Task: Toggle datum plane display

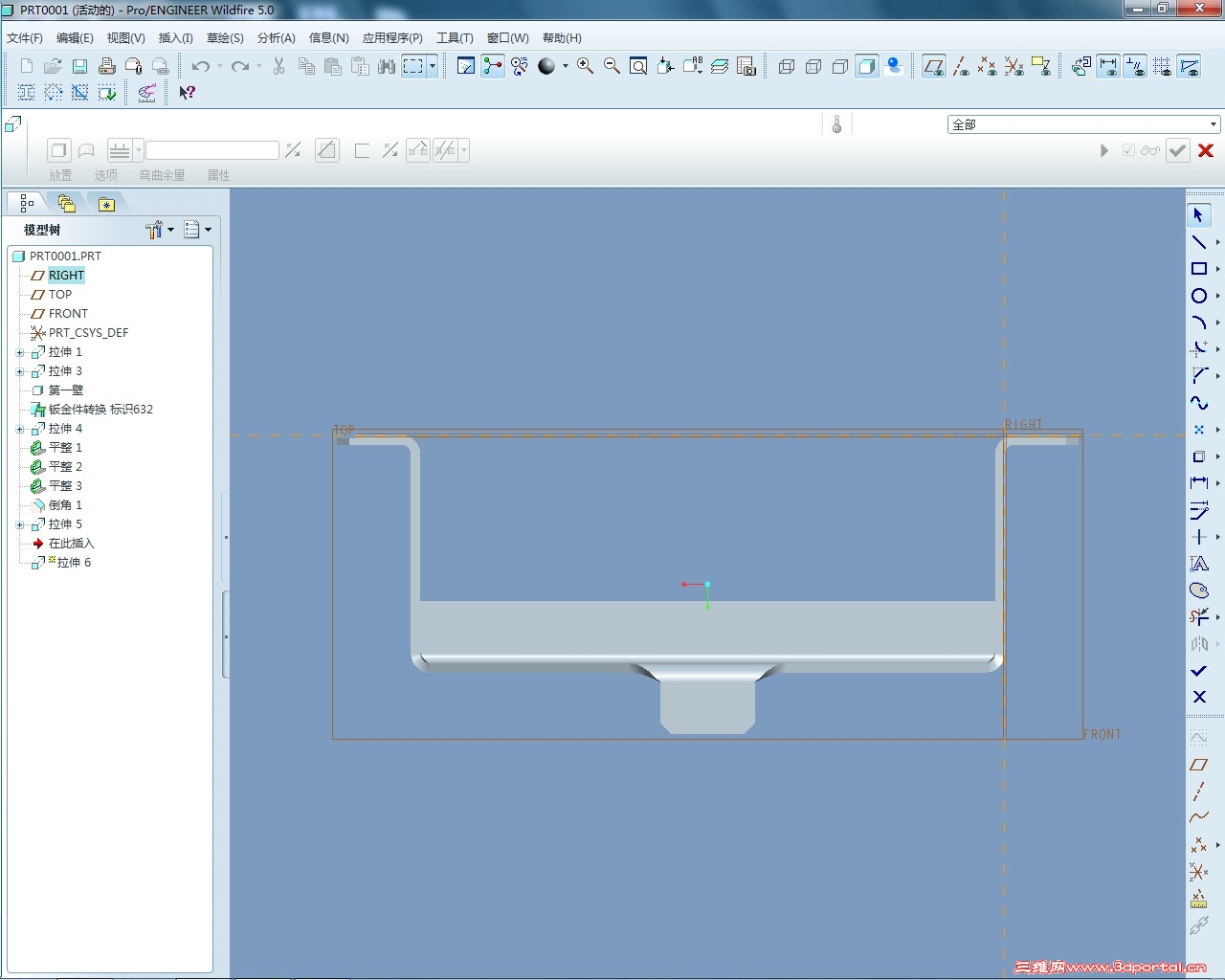Action: pos(934,66)
